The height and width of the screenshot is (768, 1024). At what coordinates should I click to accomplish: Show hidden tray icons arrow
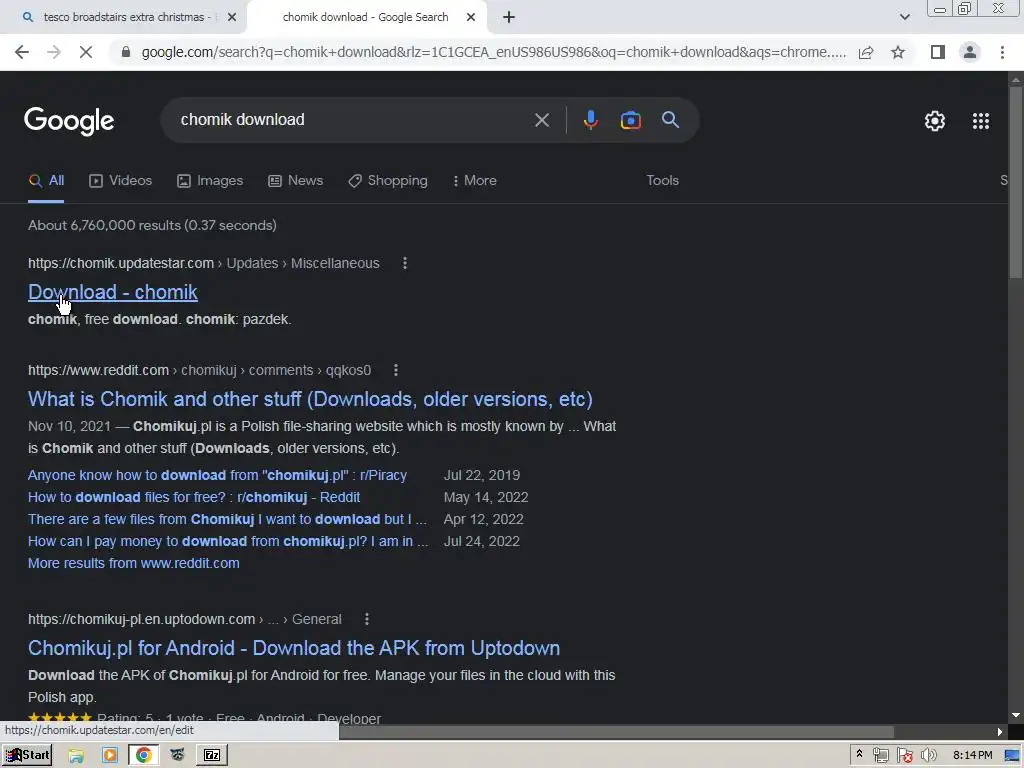(x=859, y=754)
